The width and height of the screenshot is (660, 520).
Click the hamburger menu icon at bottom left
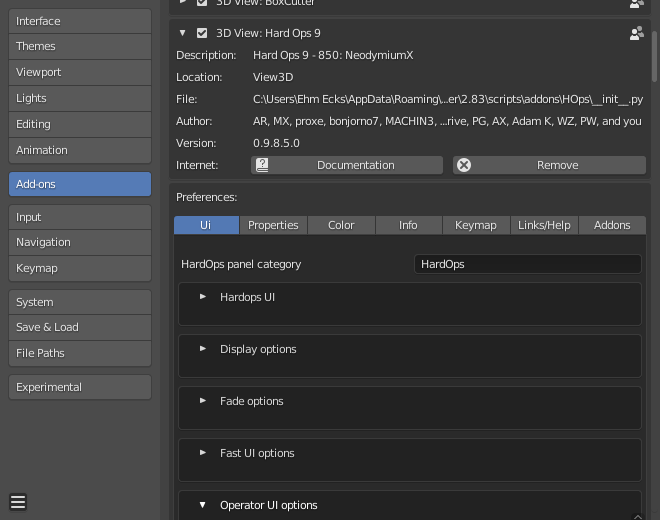tap(18, 502)
